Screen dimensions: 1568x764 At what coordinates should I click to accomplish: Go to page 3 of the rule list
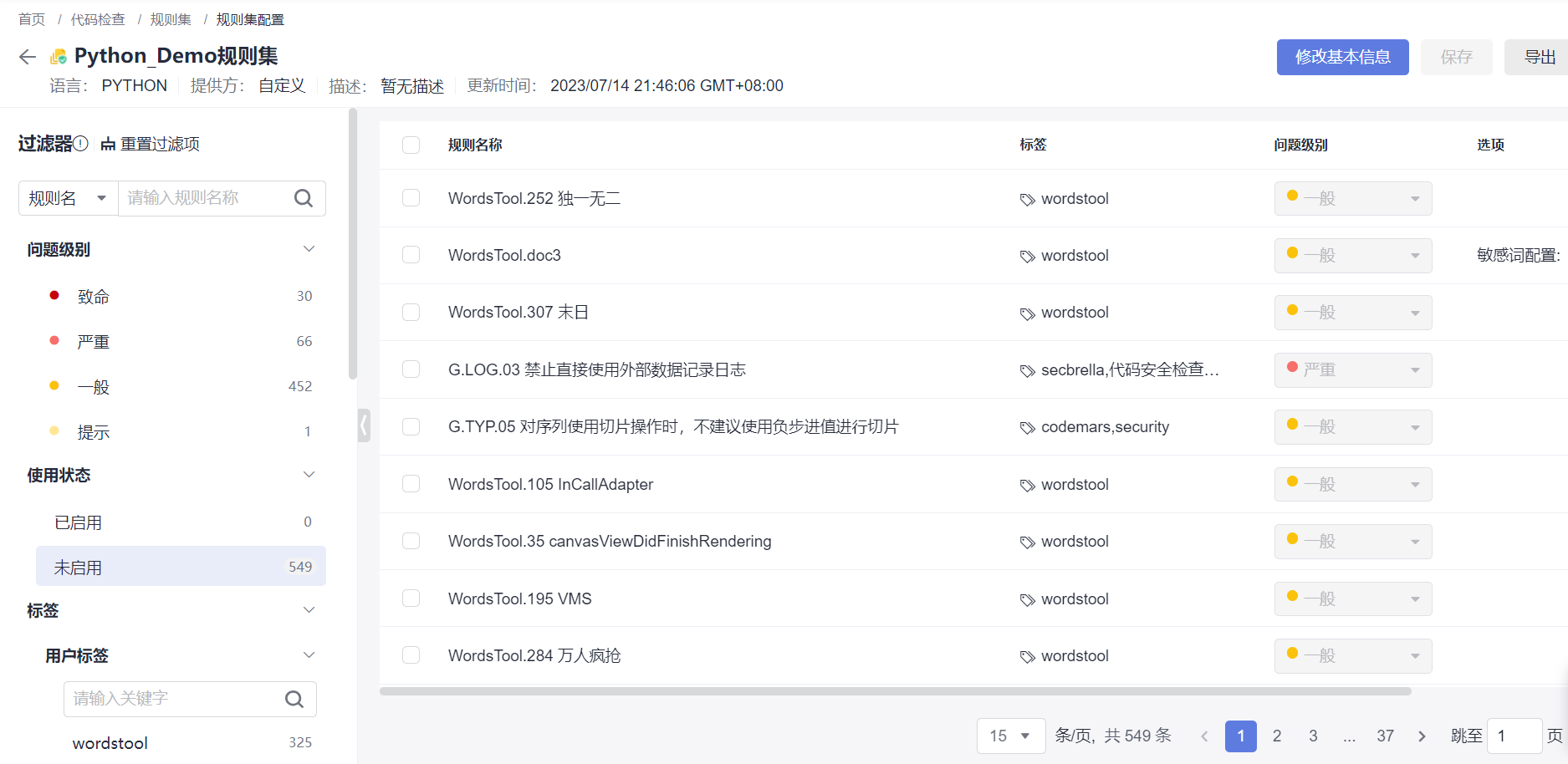(x=1313, y=736)
